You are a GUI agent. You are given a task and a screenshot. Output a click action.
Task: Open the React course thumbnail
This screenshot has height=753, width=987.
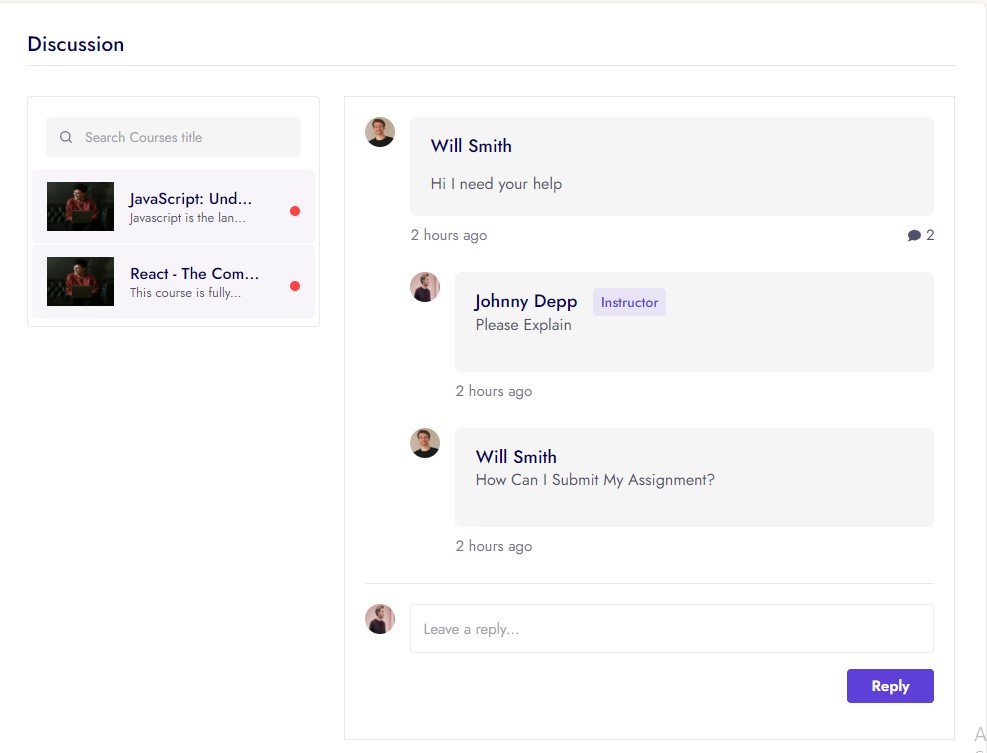point(81,282)
